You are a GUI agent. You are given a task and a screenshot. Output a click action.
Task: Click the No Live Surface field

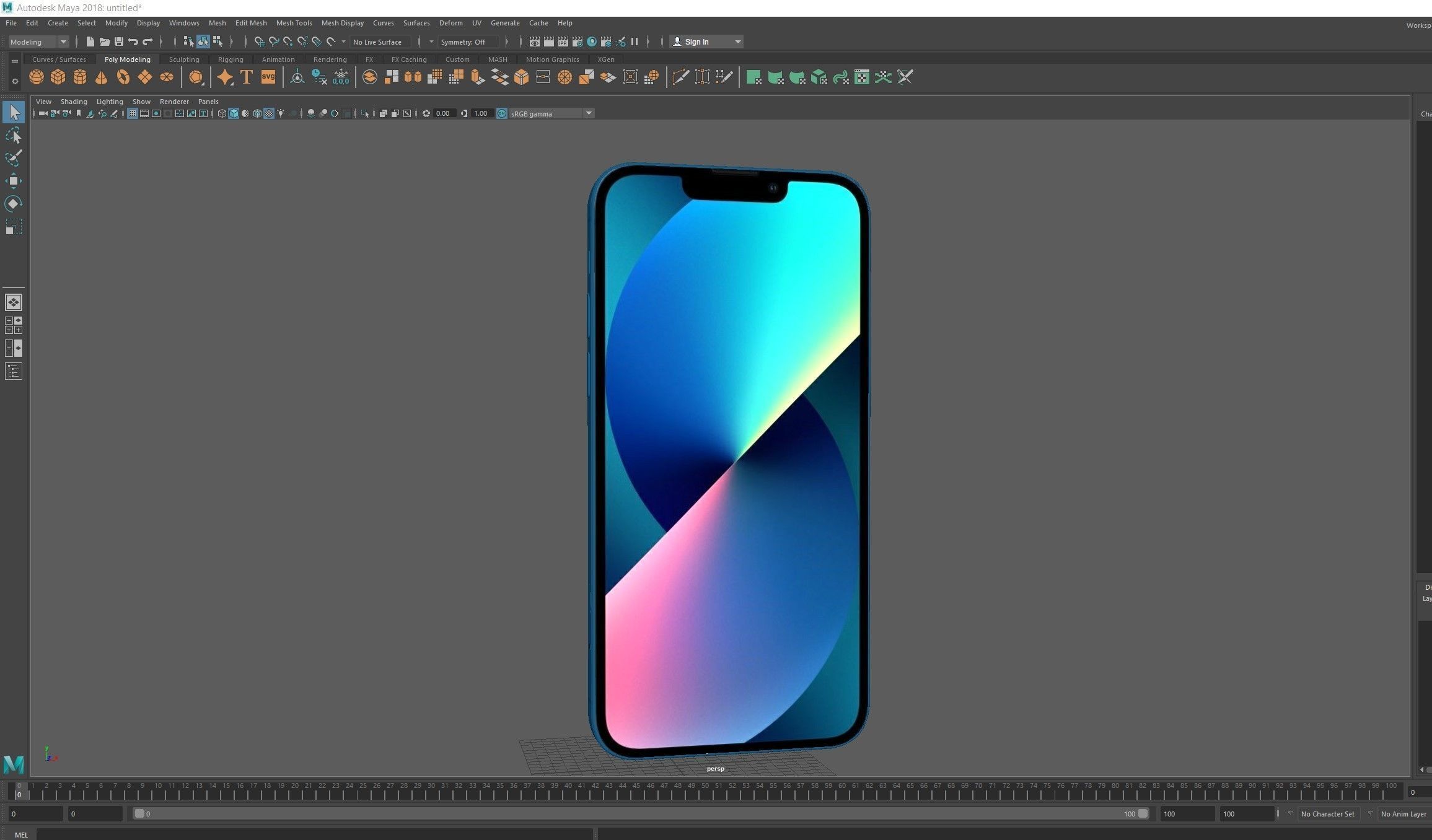pos(380,42)
